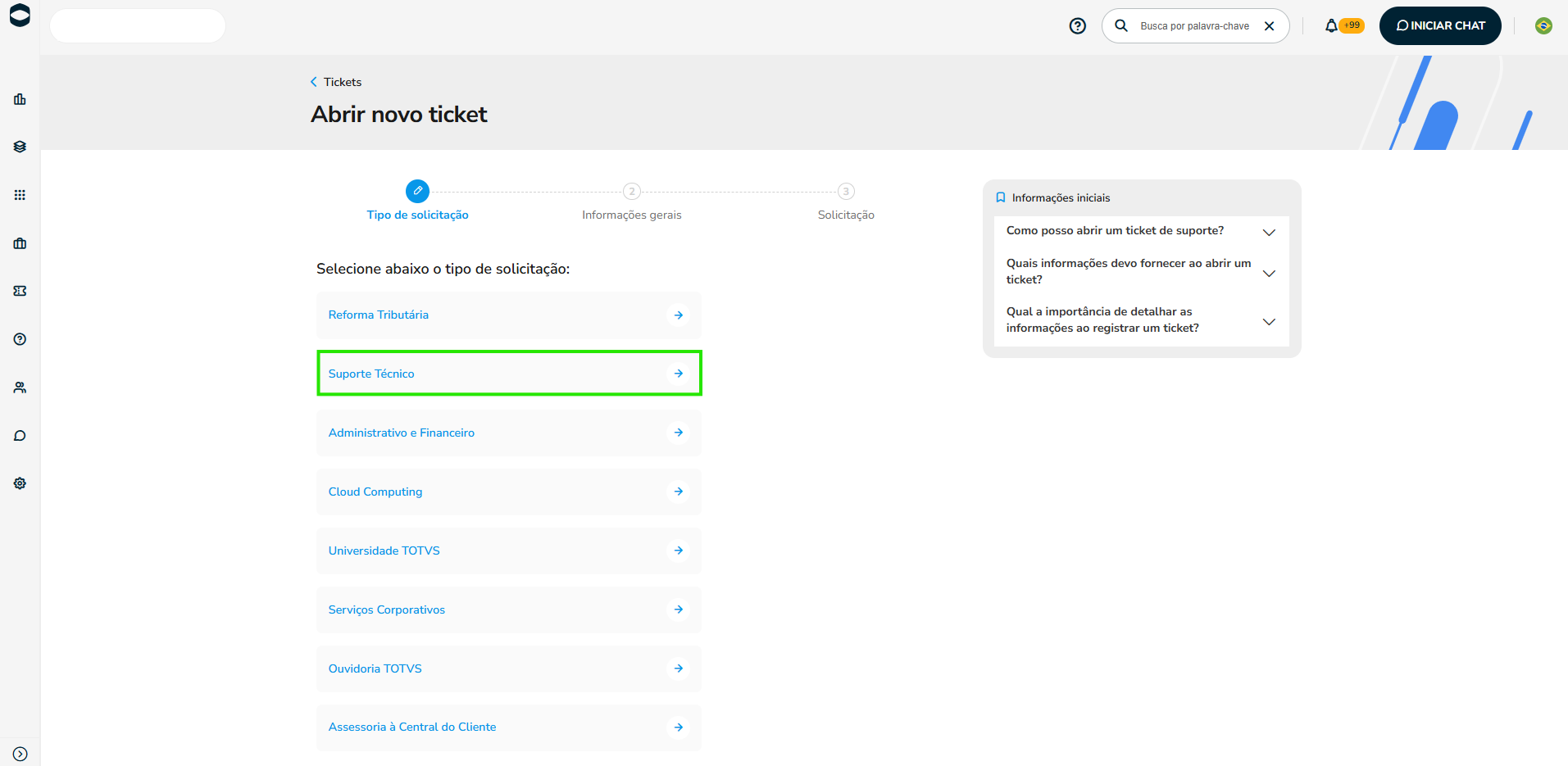1568x766 pixels.
Task: Open the briefcase icon in sidebar
Action: 20,243
